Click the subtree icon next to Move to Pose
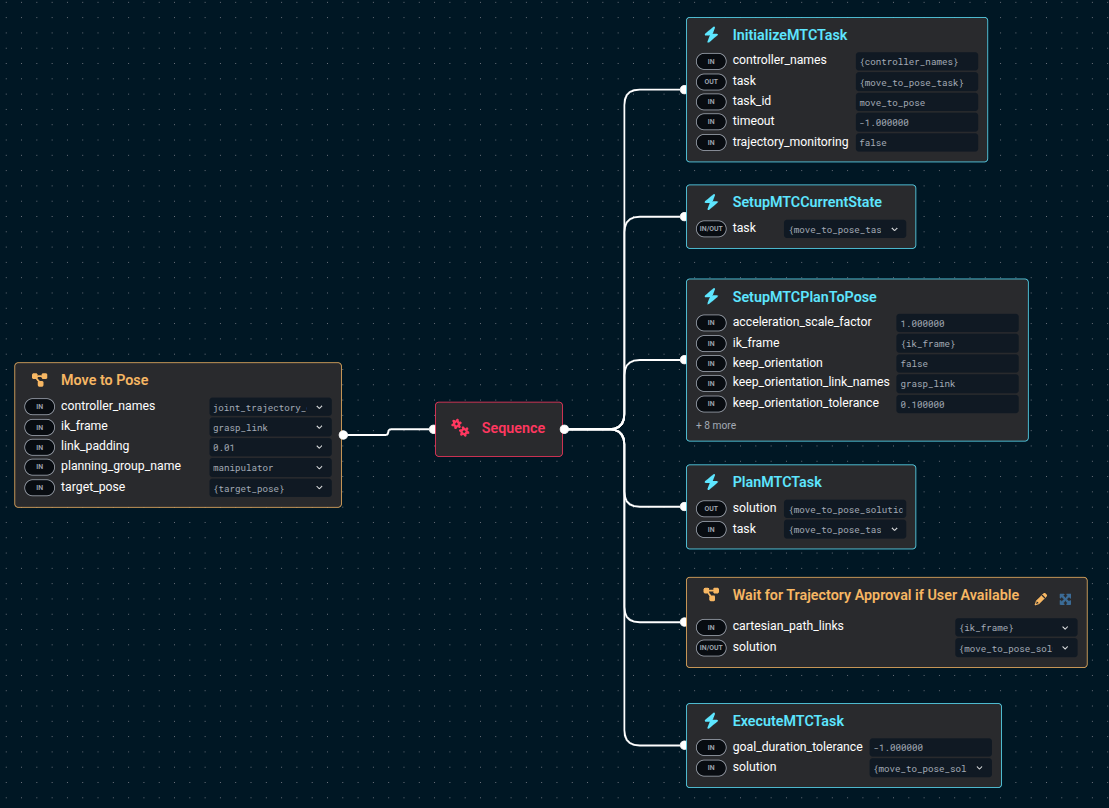Image resolution: width=1109 pixels, height=808 pixels. point(39,380)
